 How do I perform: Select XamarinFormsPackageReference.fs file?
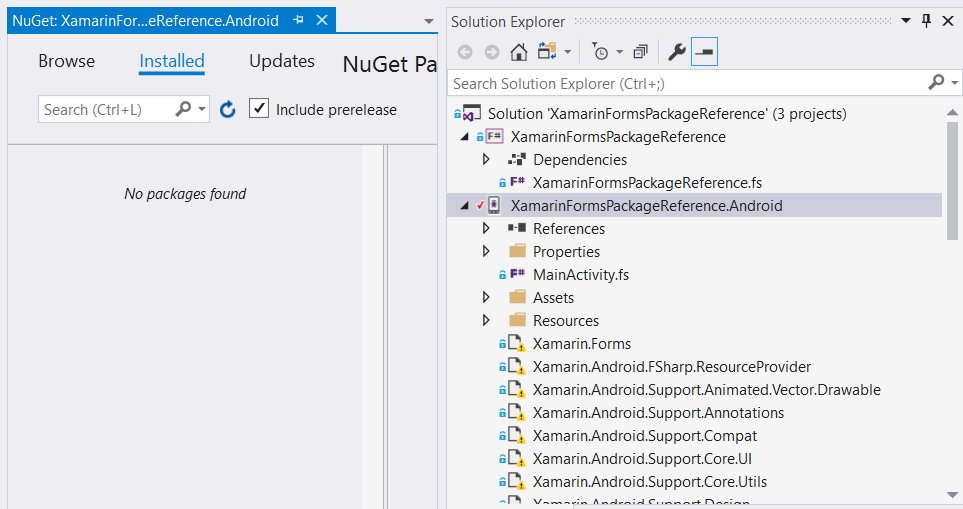point(647,183)
